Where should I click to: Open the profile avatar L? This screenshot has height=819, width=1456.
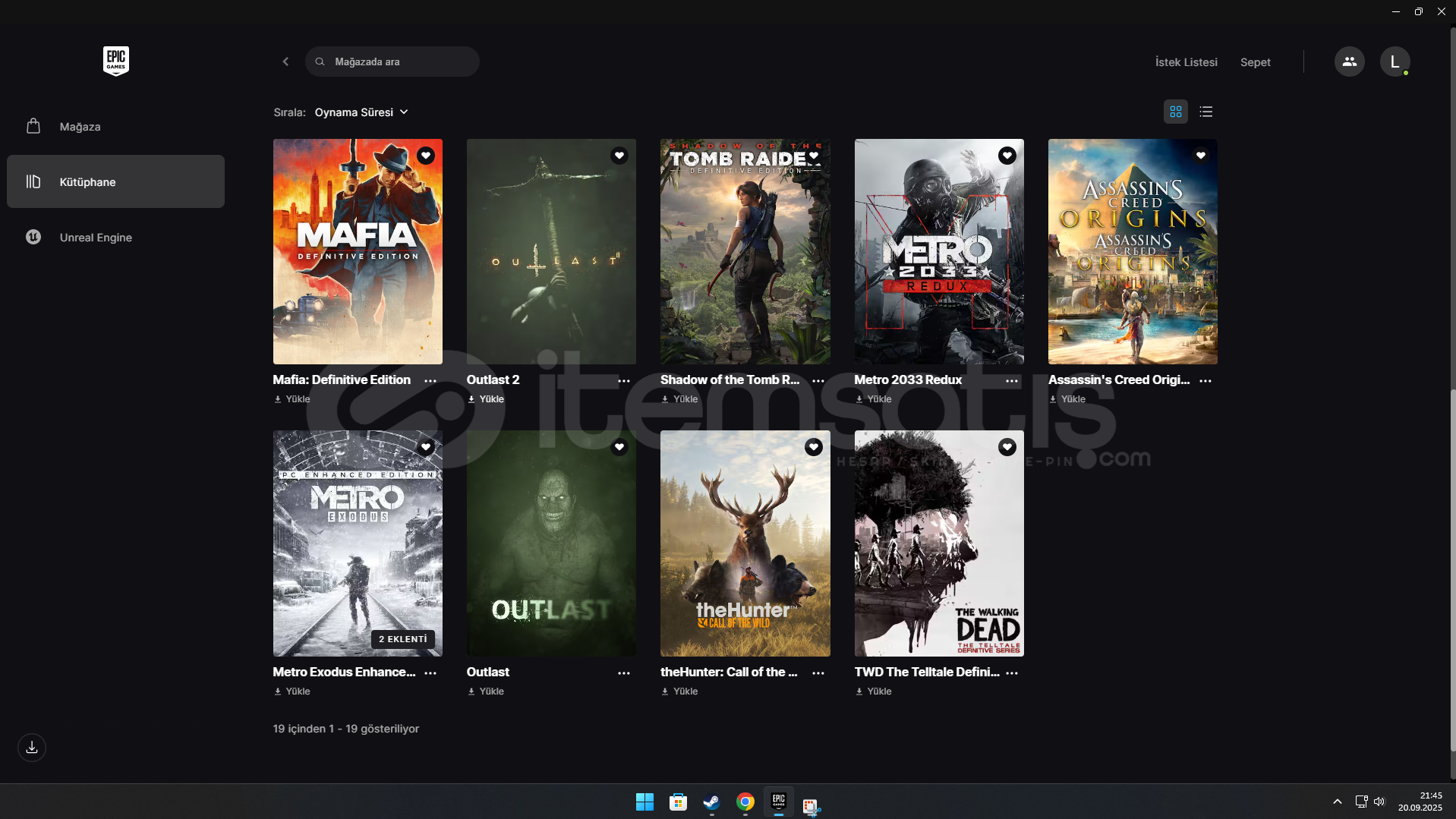(x=1395, y=61)
